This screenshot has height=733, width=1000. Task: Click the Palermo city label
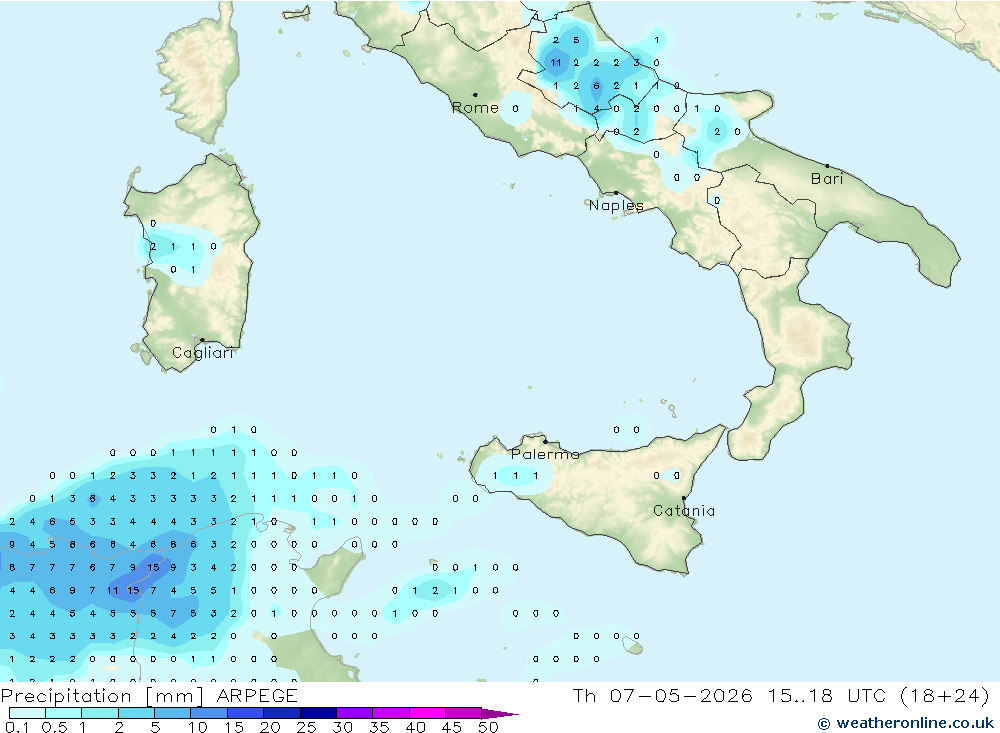(545, 454)
